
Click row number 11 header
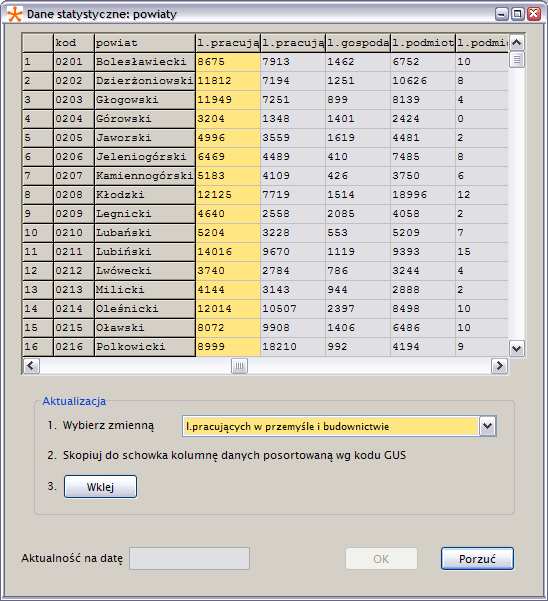pyautogui.click(x=38, y=252)
